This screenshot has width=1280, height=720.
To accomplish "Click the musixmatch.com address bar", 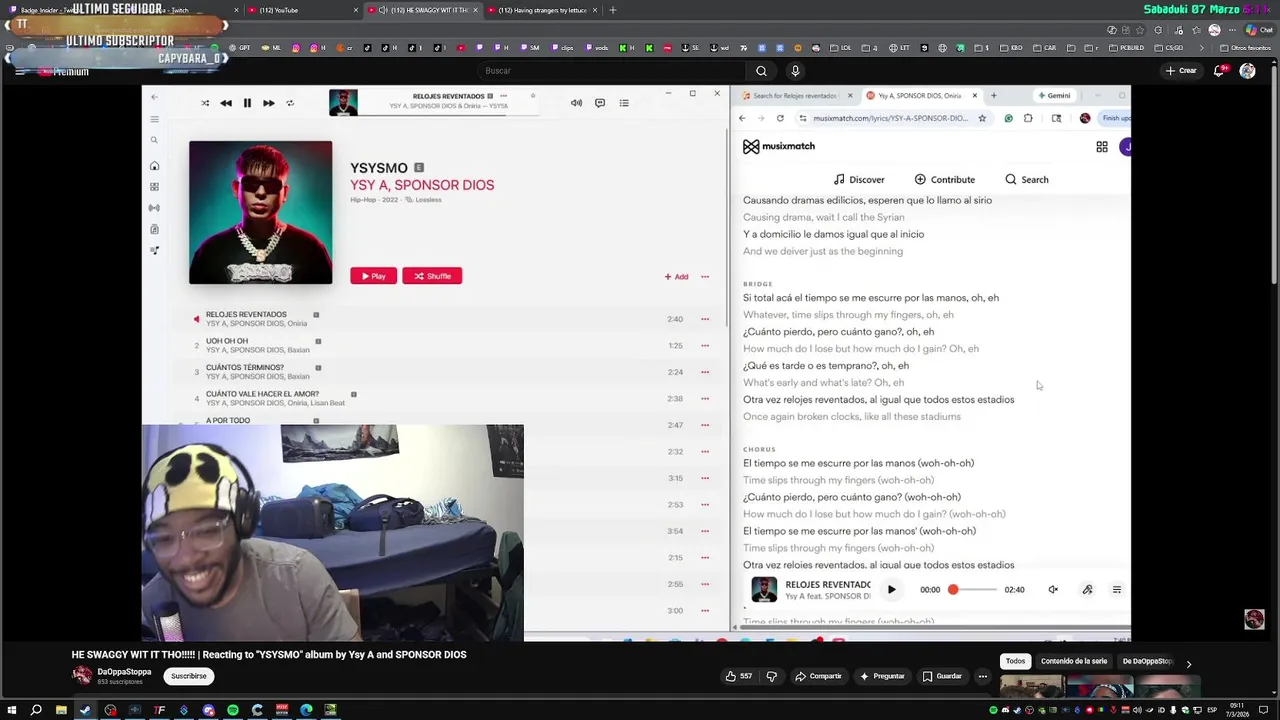I will coord(890,118).
